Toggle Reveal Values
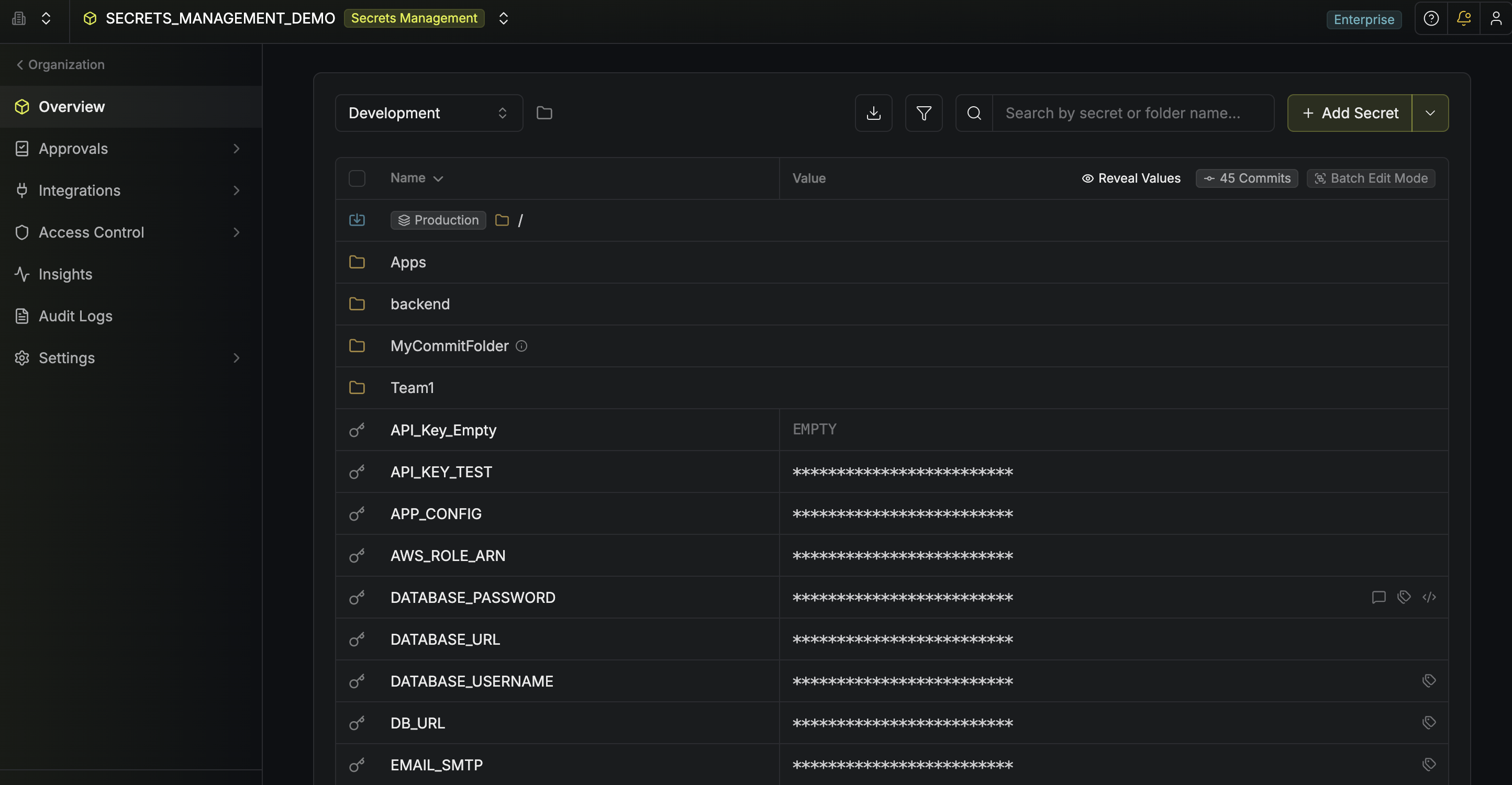Screen dimensions: 1512x785 pyautogui.click(x=1130, y=178)
